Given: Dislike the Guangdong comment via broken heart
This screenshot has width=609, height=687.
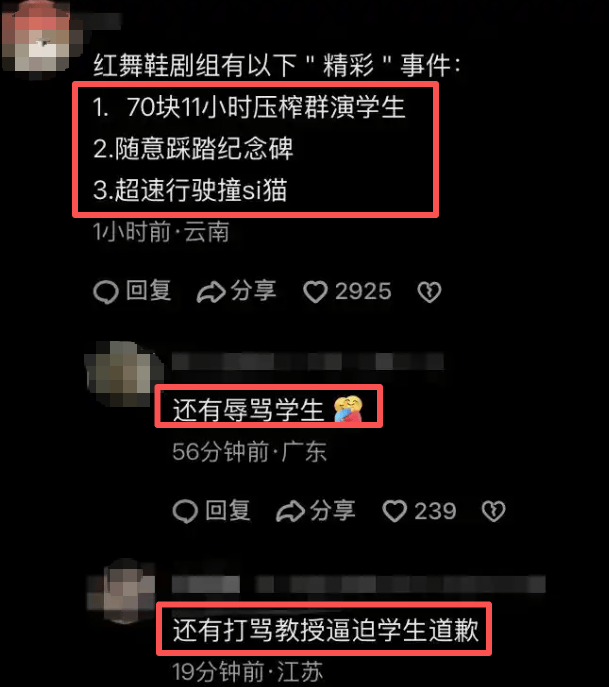Looking at the screenshot, I should [493, 511].
